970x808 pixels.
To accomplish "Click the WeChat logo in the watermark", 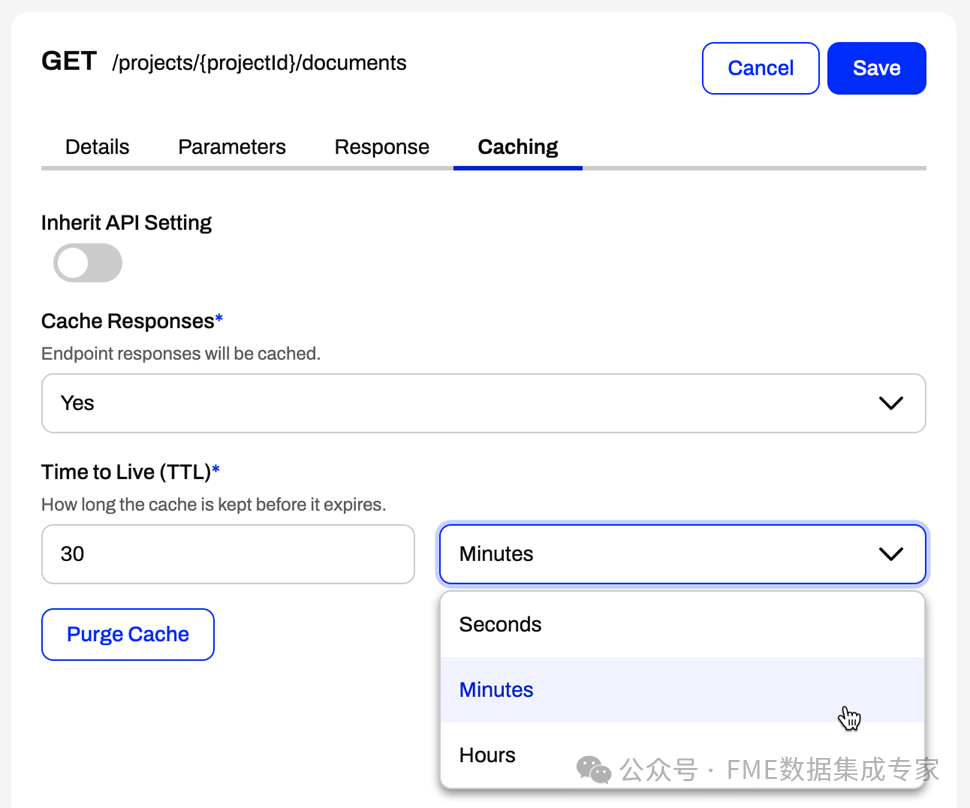I will coord(594,769).
